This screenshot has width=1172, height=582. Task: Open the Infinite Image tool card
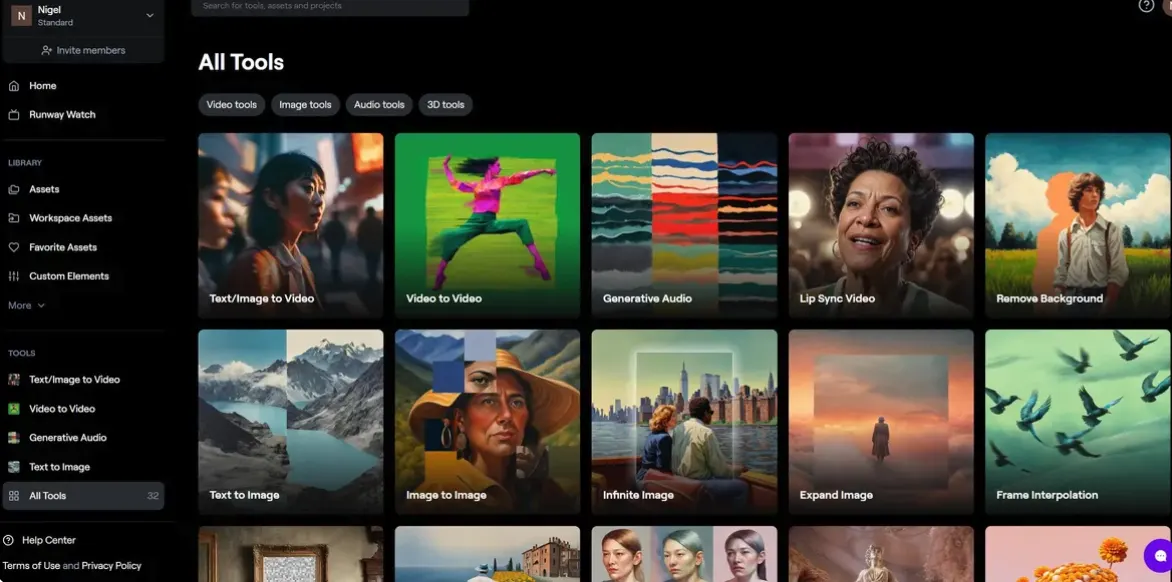pos(684,422)
